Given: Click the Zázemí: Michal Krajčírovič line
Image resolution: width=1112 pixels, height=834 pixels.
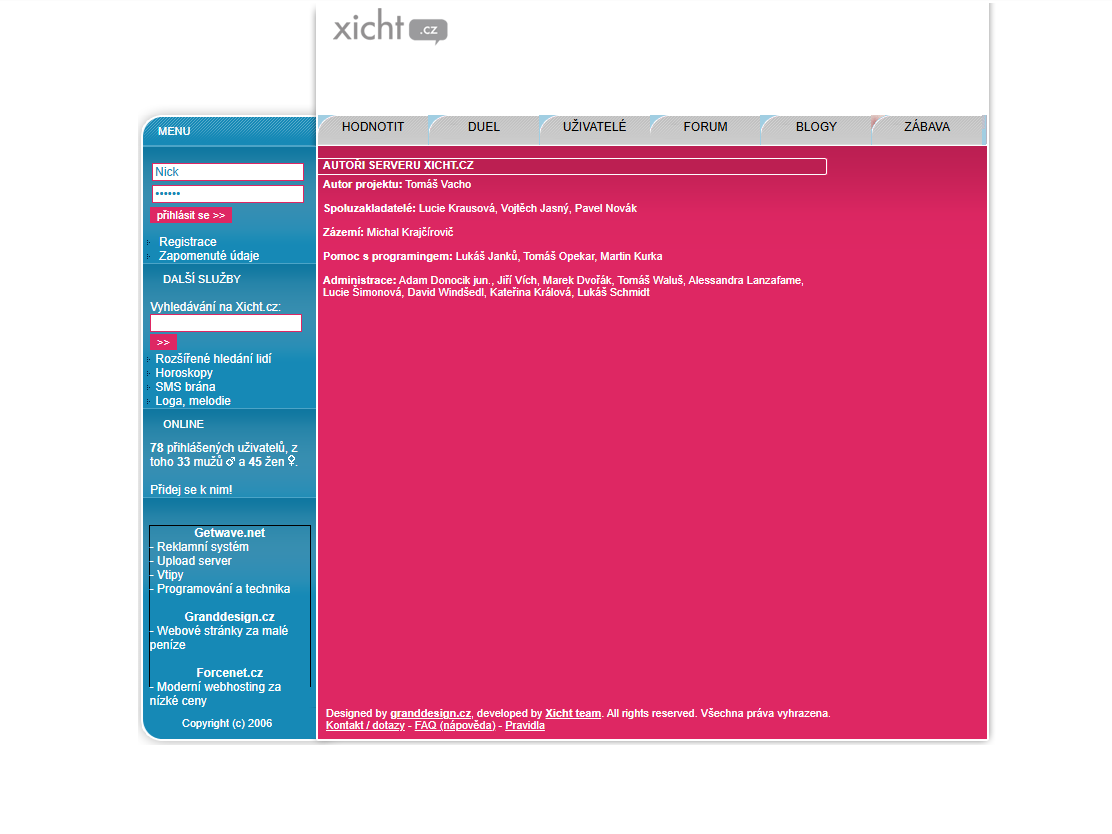Looking at the screenshot, I should (388, 233).
